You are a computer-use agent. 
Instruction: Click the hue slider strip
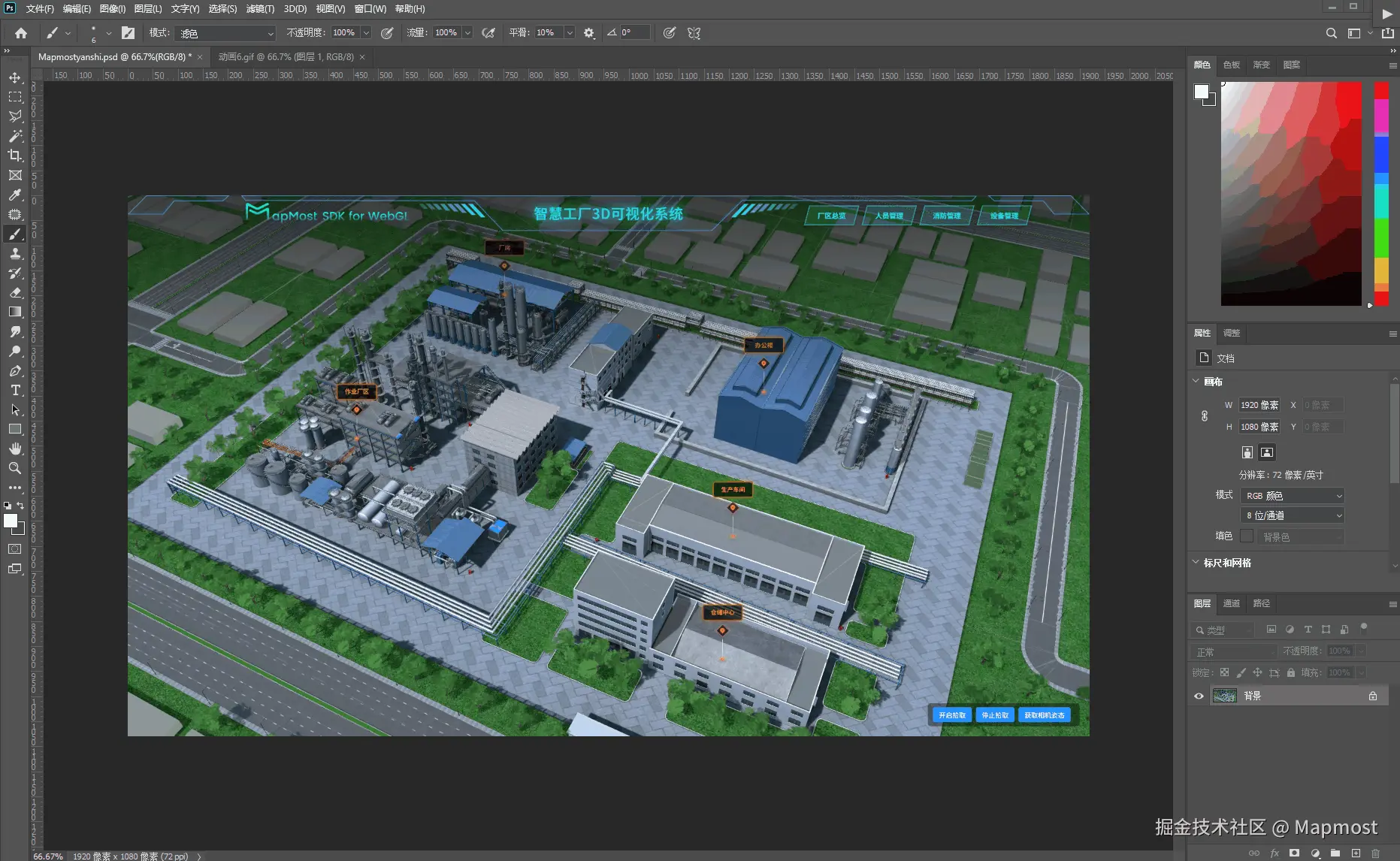1381,193
